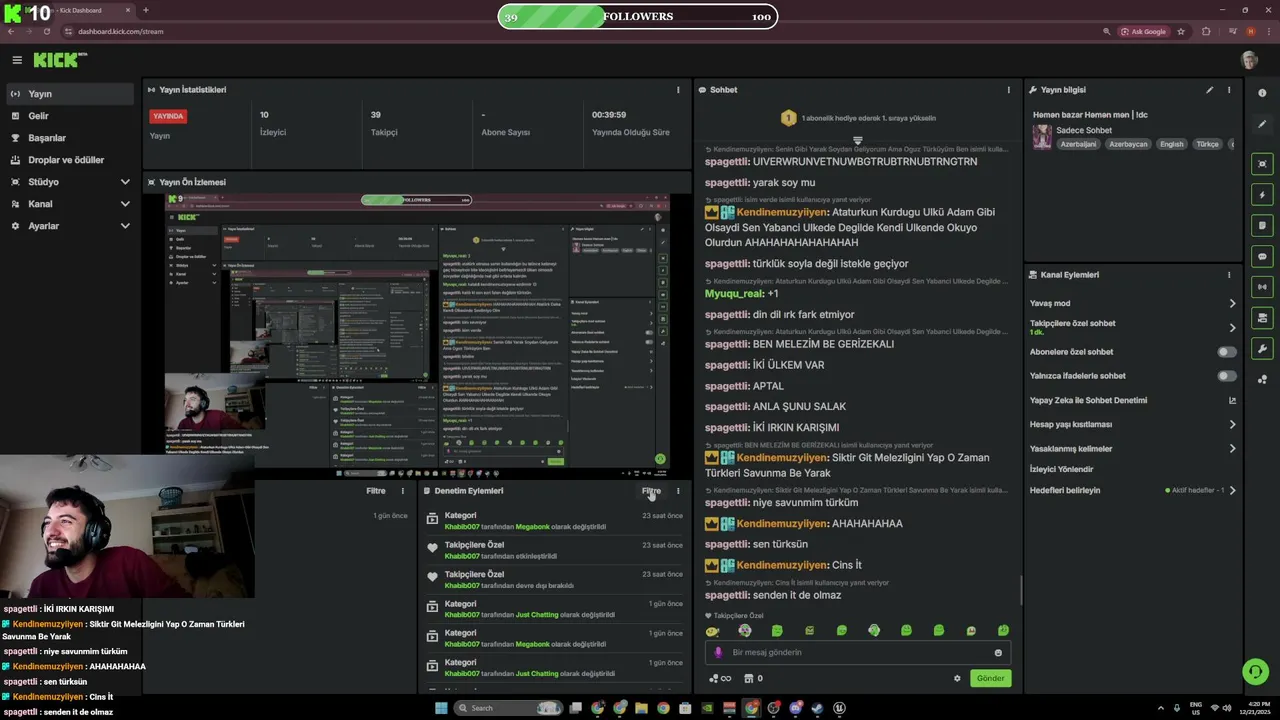Toggle the wrench widget in right rail
The image size is (1280, 720).
coord(1262,349)
